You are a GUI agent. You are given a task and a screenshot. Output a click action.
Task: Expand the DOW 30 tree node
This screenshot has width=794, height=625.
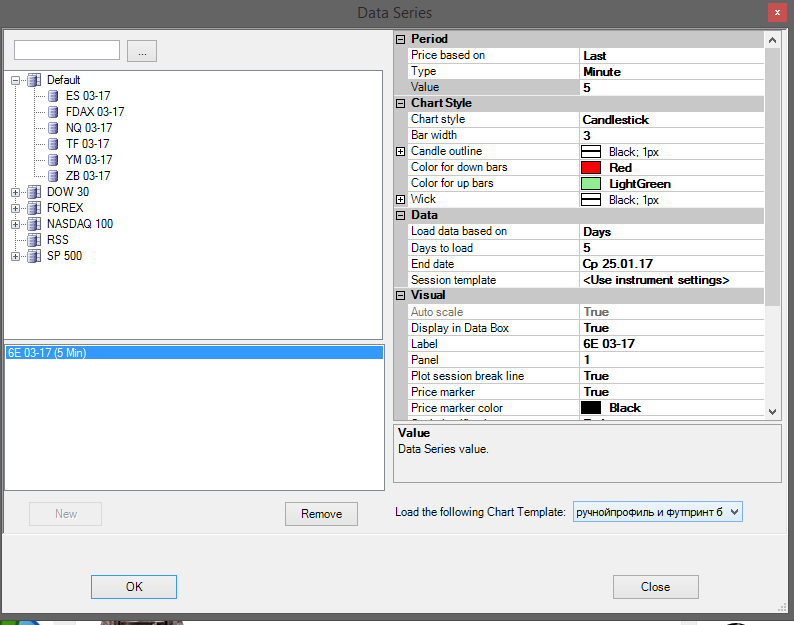16,192
